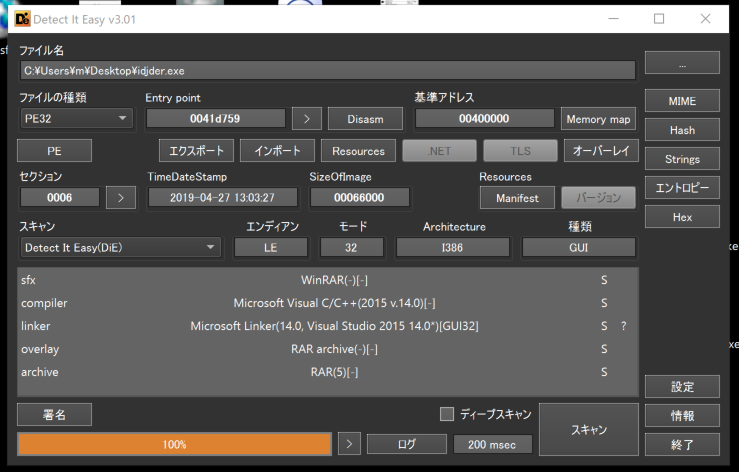Viewport: 739px width, 472px height.
Task: Open the インポート (imports) table
Action: pos(277,151)
